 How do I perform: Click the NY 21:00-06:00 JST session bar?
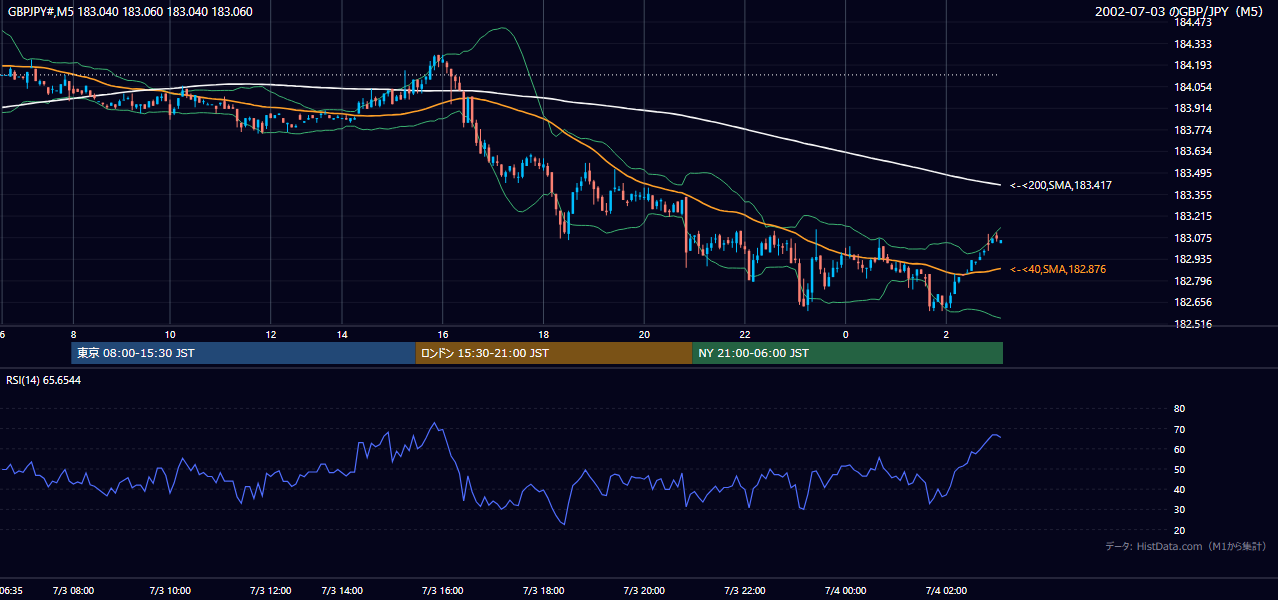pyautogui.click(x=847, y=353)
